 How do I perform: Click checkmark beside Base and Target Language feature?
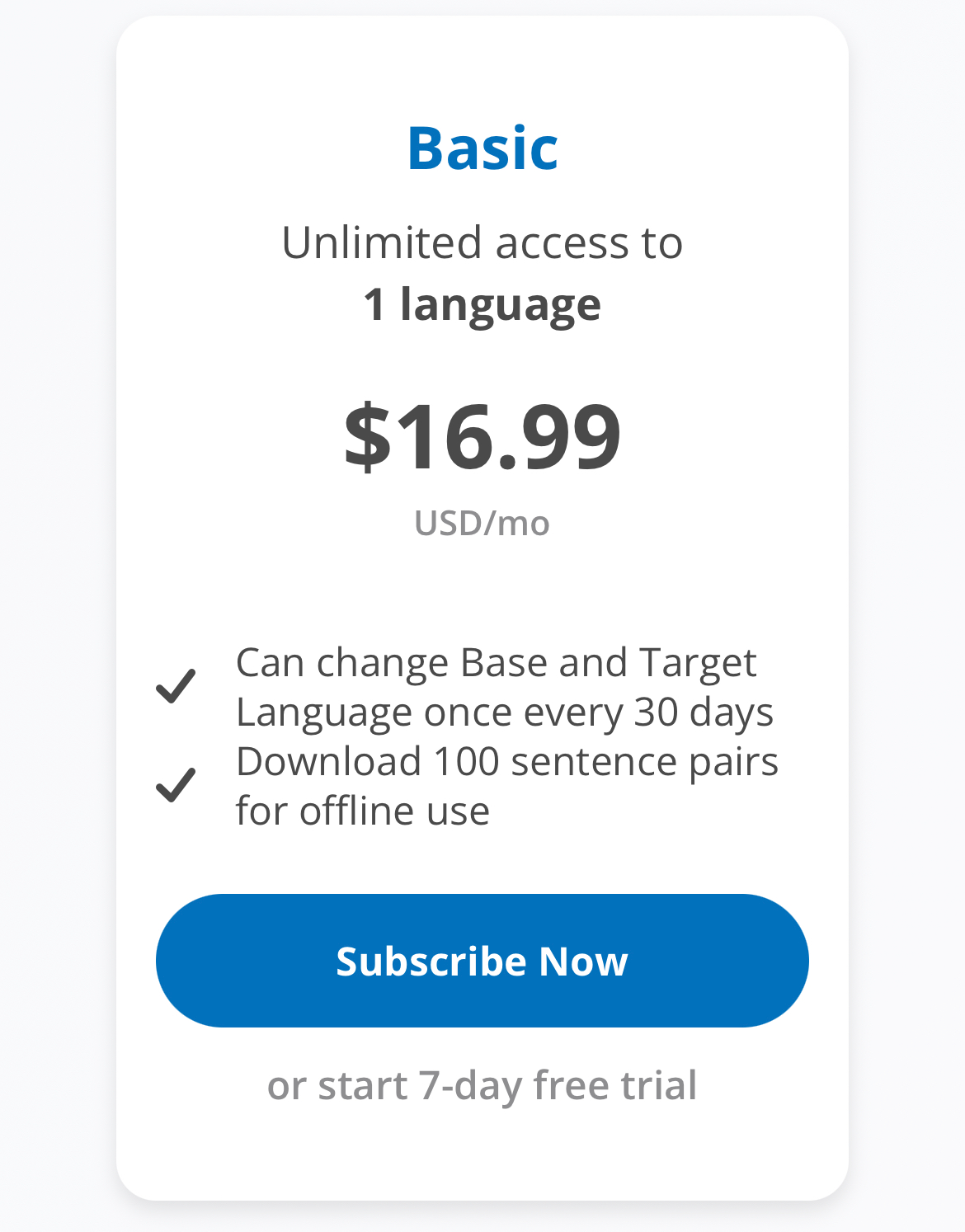coord(176,686)
